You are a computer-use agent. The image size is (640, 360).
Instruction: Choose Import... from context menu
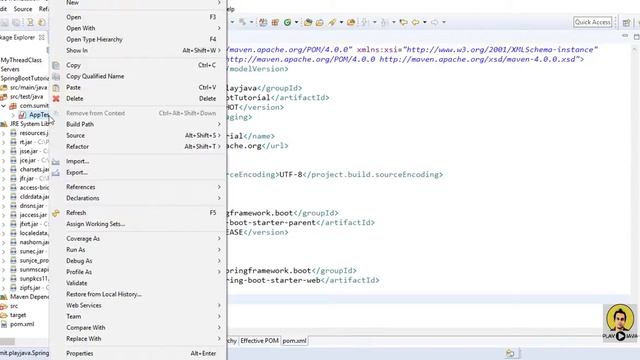(x=138, y=161)
